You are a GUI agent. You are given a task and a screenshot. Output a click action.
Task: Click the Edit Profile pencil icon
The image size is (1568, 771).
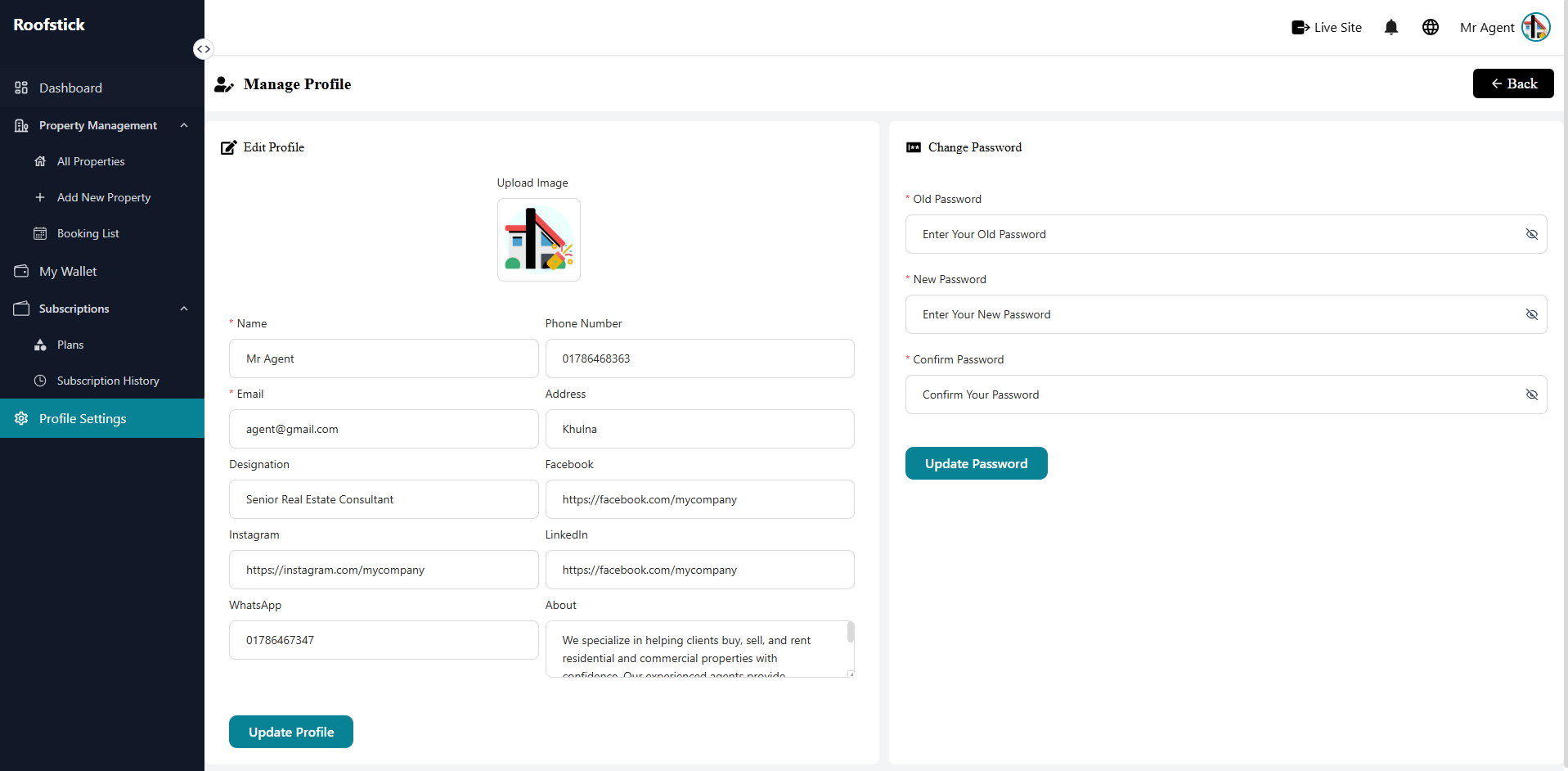click(x=228, y=147)
